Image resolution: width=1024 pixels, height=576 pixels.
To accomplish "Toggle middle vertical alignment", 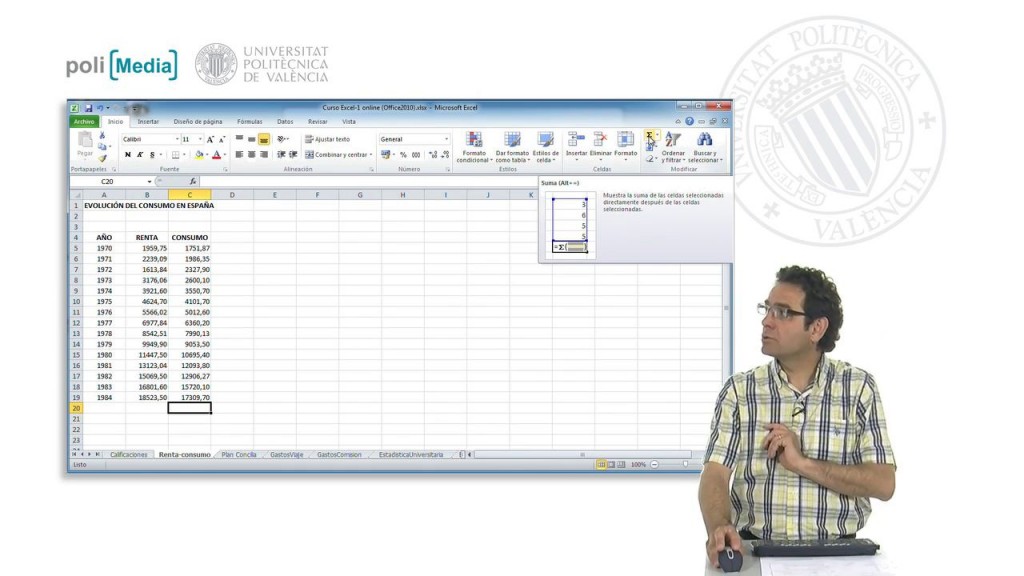I will 251,139.
